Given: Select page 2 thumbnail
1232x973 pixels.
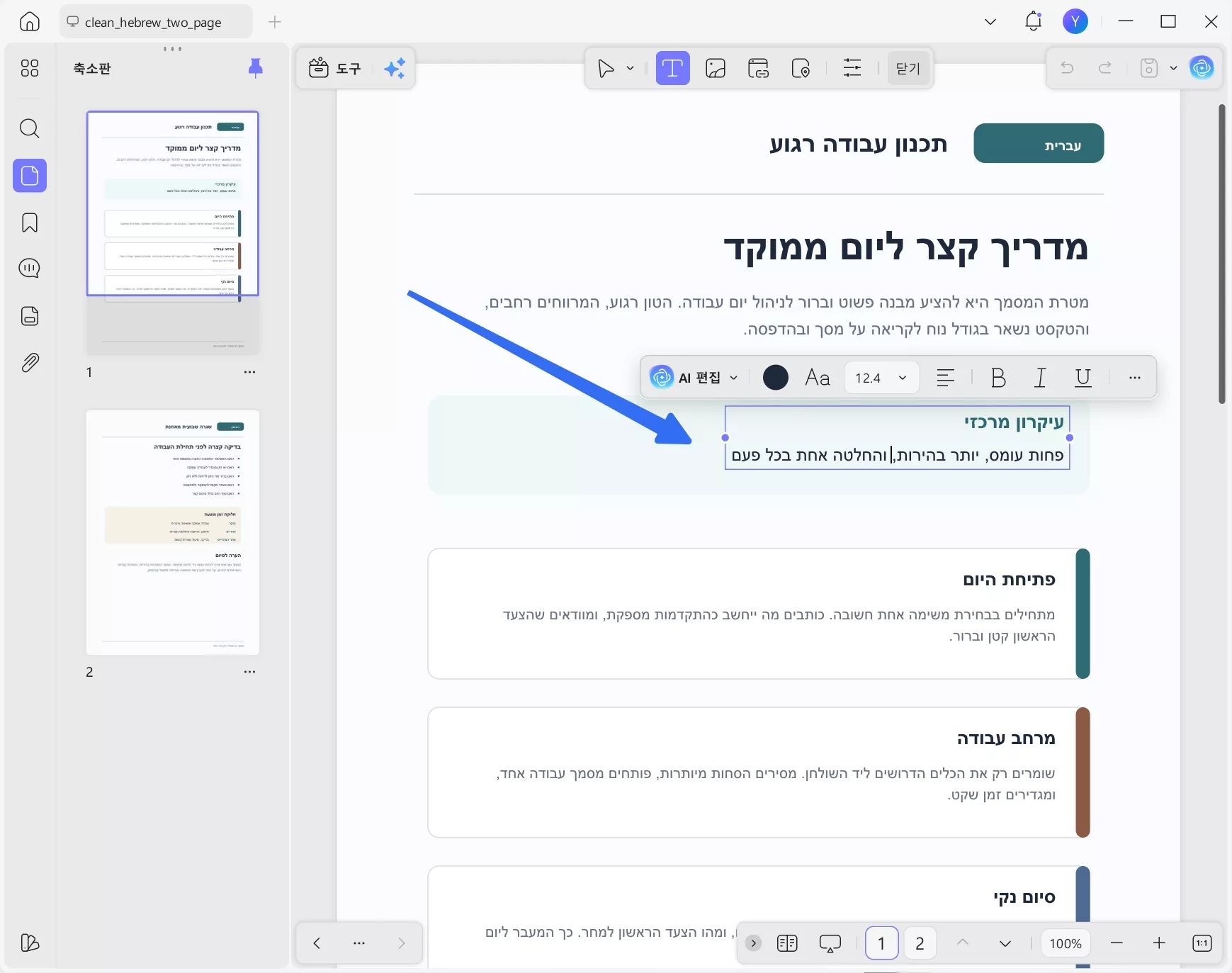Looking at the screenshot, I should coord(173,532).
